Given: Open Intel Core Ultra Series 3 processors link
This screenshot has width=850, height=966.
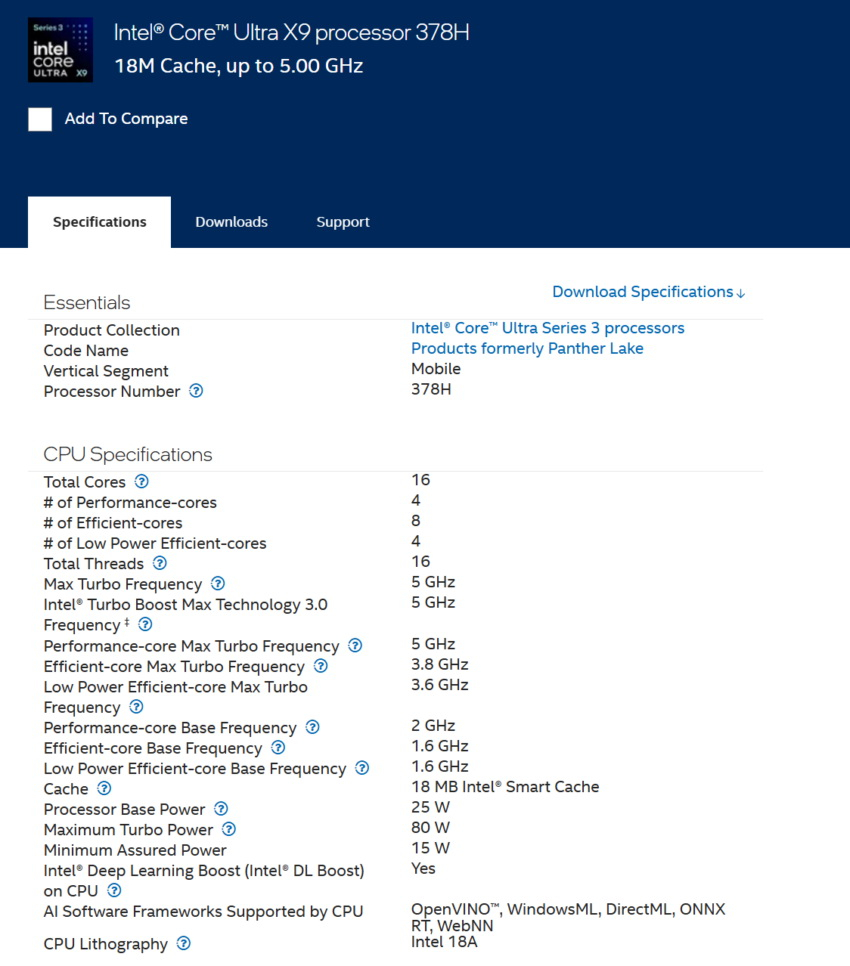Looking at the screenshot, I should pyautogui.click(x=547, y=328).
